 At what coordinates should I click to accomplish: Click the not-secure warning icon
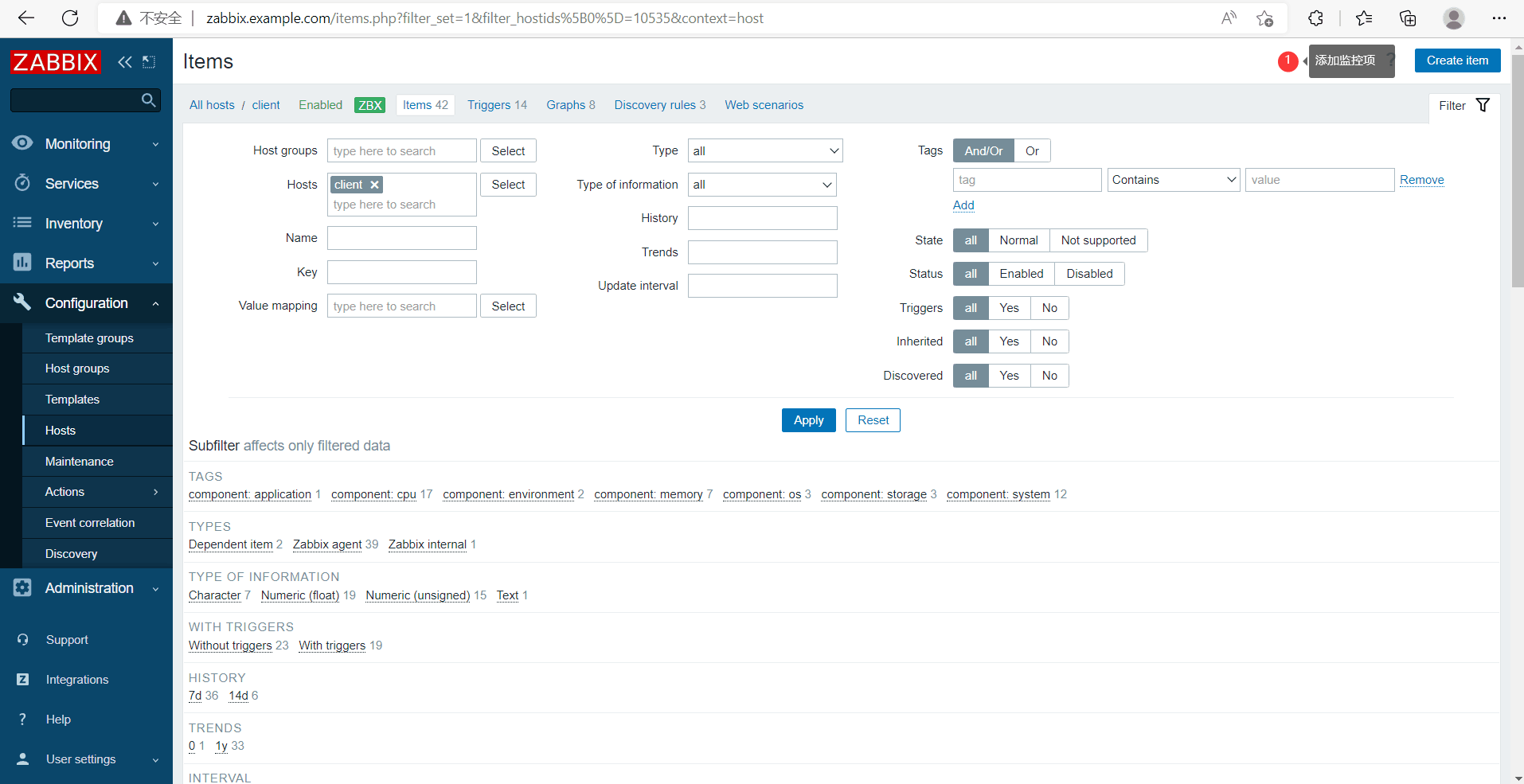coord(123,18)
